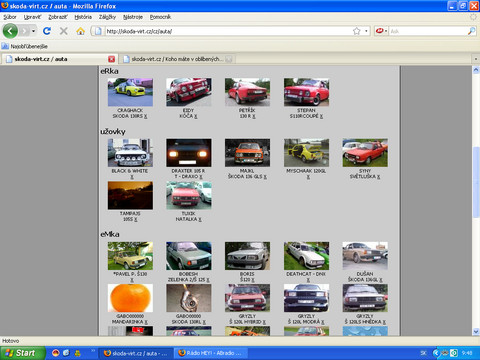Open GRYZLY Š 120L Modrá thumbnail
This screenshot has width=480, height=360.
pyautogui.click(x=306, y=298)
